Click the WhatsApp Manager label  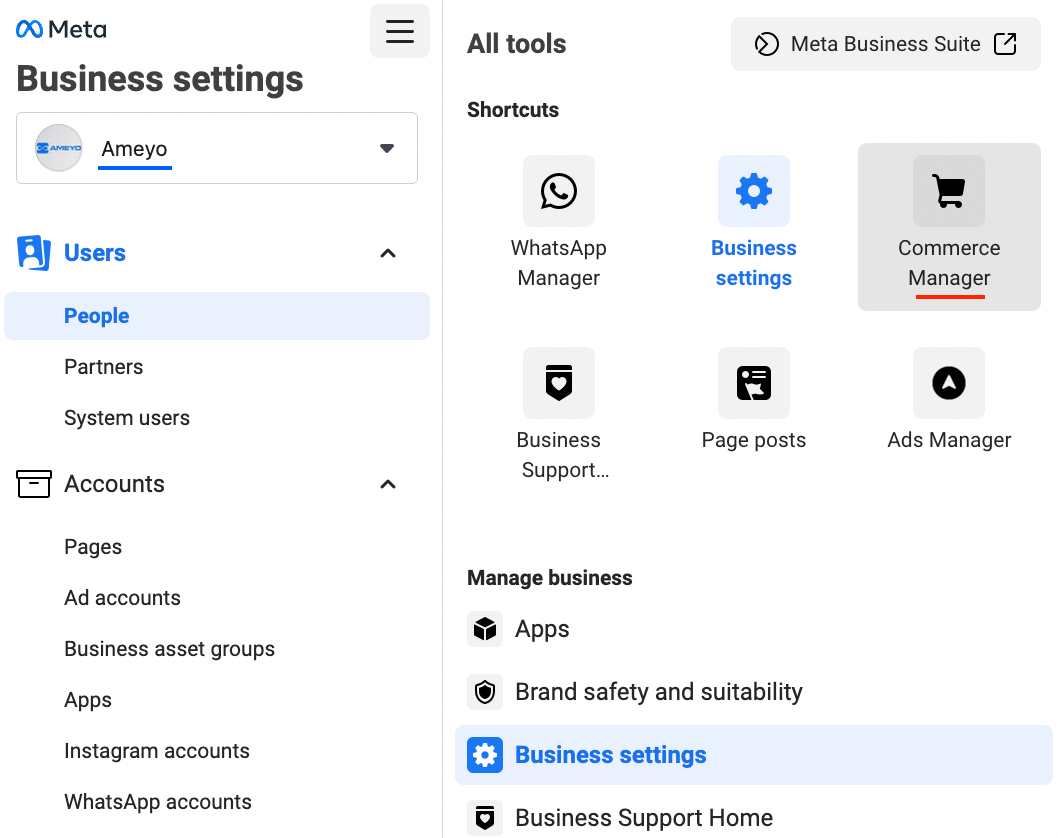coord(559,262)
